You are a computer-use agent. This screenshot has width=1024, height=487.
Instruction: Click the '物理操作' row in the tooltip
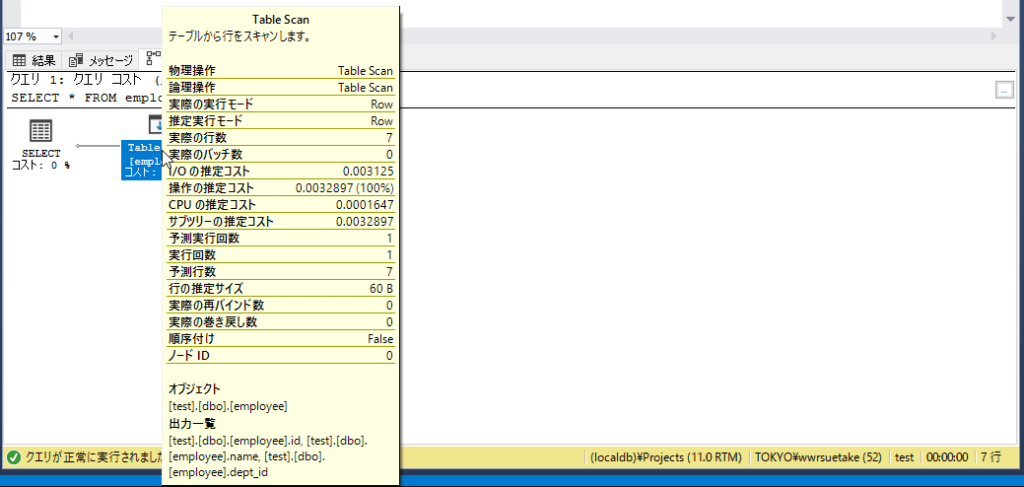[x=281, y=71]
